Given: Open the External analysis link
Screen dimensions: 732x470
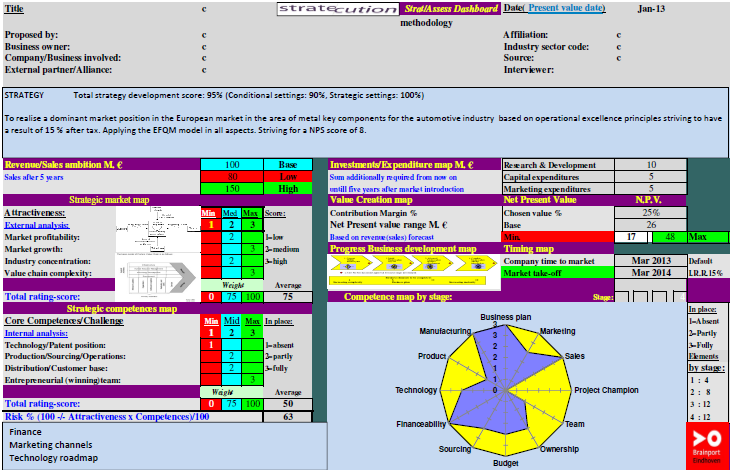Looking at the screenshot, I should click(37, 227).
